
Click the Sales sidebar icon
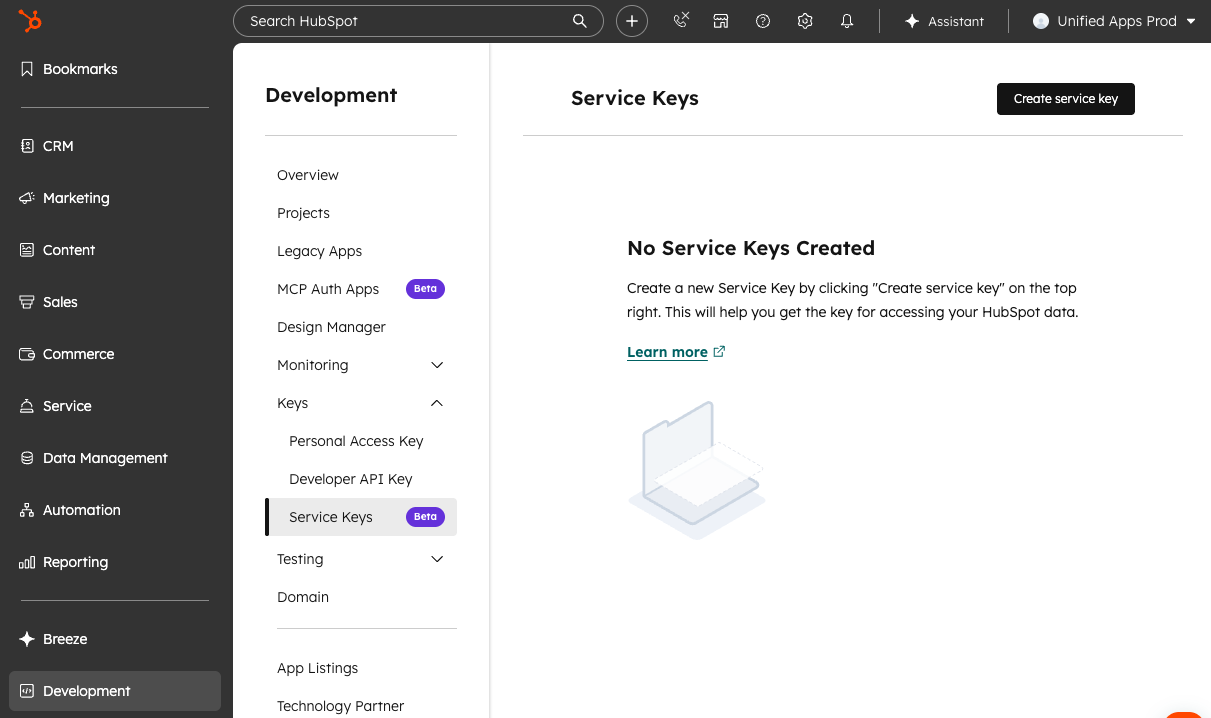tap(27, 302)
